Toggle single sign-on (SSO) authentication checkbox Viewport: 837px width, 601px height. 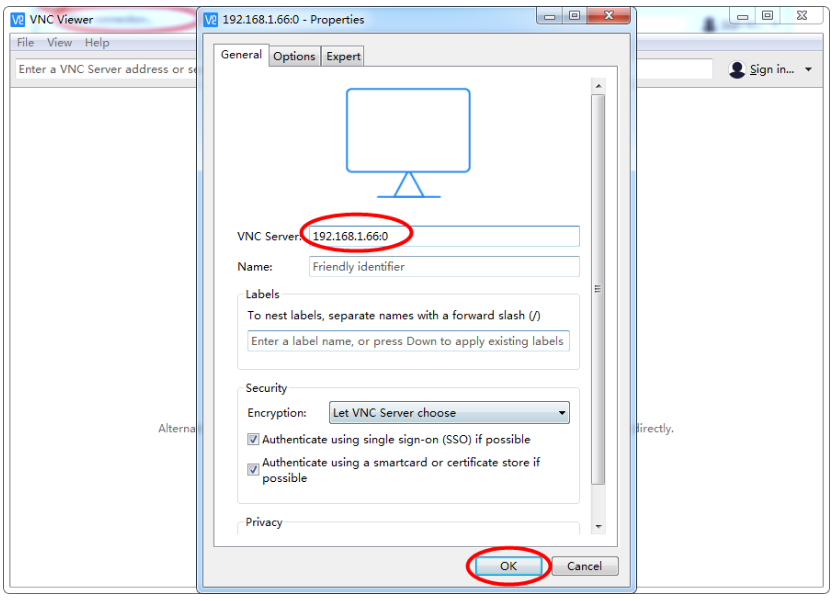coord(253,439)
